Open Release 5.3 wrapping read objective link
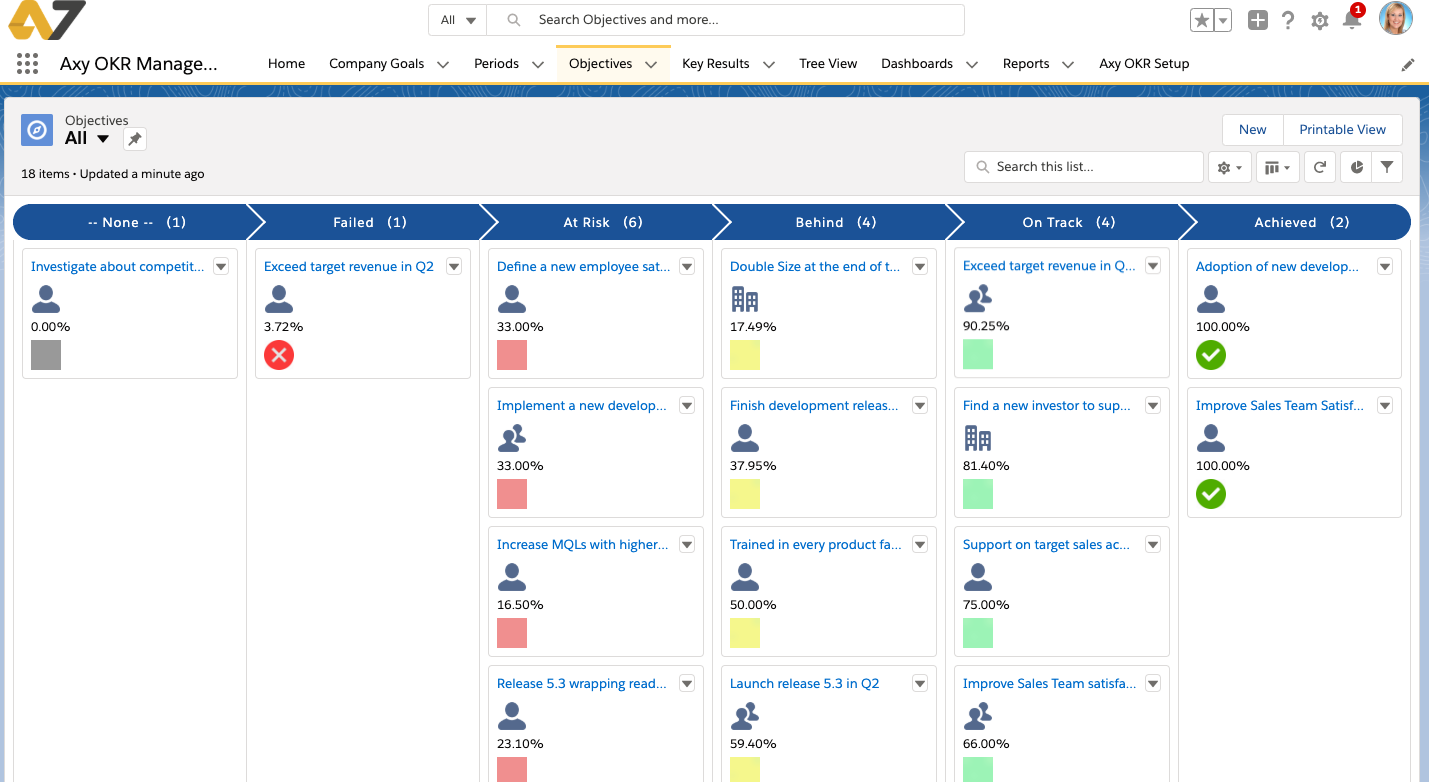 [582, 684]
